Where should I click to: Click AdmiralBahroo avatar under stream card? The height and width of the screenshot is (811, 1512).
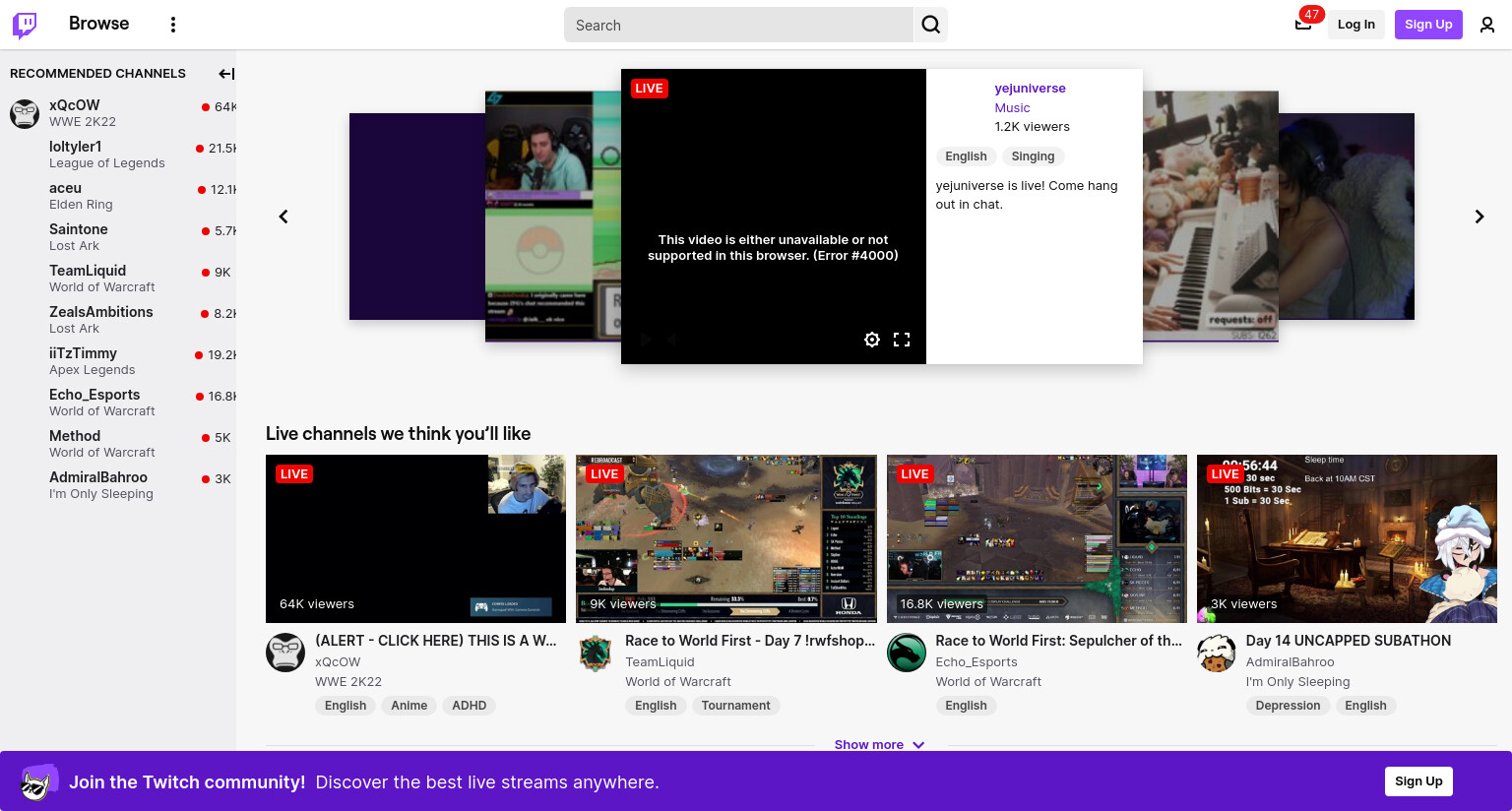point(1217,653)
